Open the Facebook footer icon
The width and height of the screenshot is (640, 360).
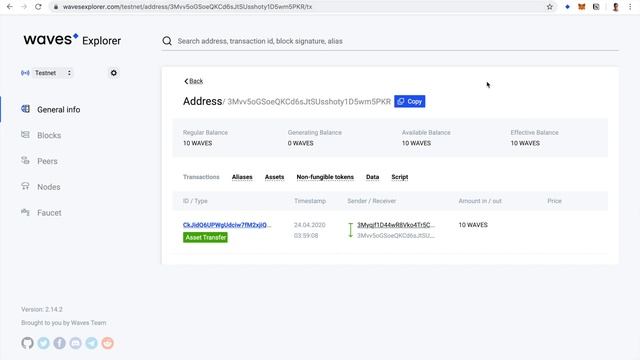point(59,343)
